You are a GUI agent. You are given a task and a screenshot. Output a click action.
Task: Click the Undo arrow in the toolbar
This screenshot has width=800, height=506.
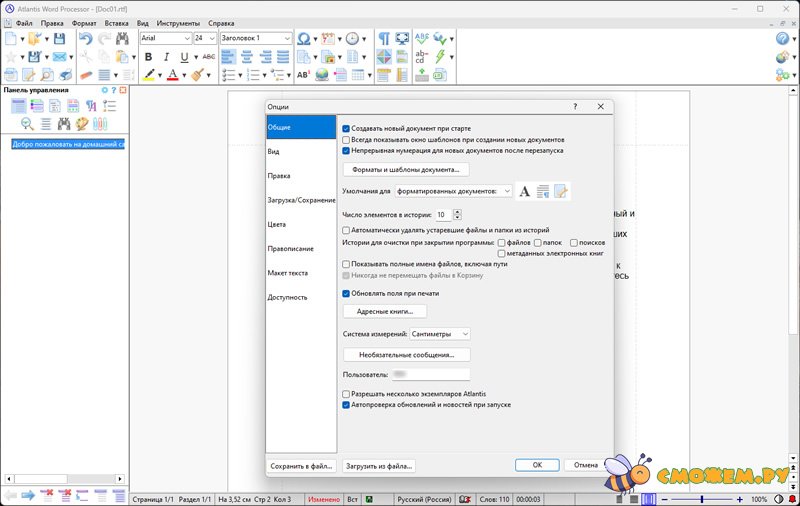pos(85,39)
